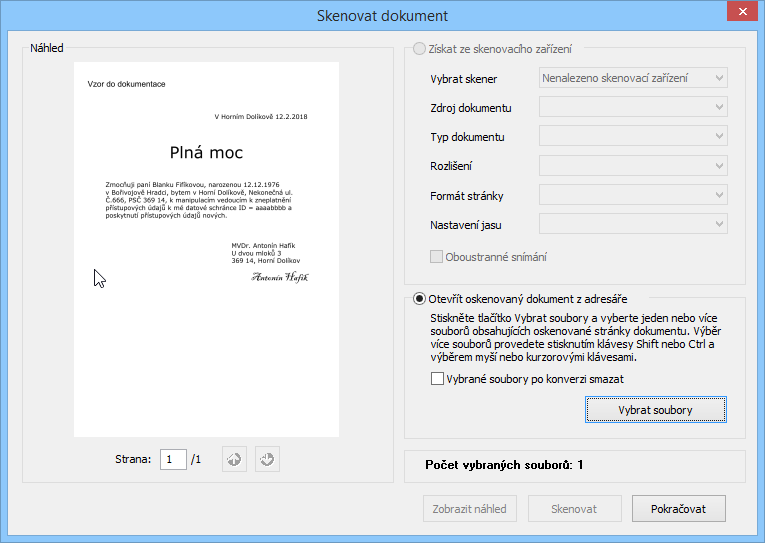Click the 'Plná moc' document preview thumbnail
The width and height of the screenshot is (765, 543).
coord(207,249)
